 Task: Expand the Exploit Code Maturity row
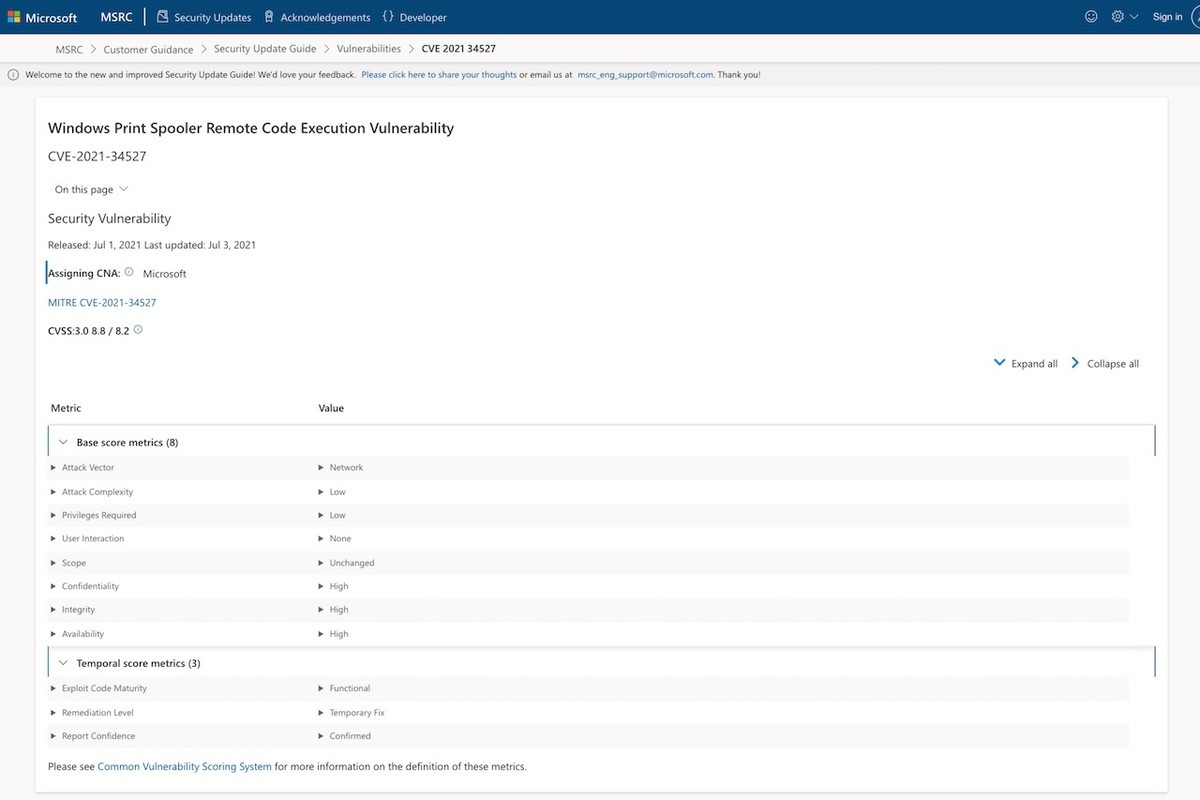(x=54, y=689)
